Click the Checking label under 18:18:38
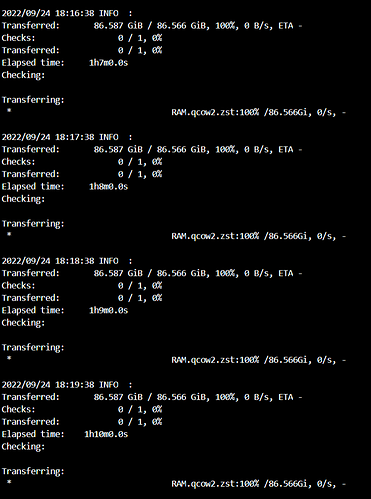Viewport: 371px width, 499px height. pyautogui.click(x=23, y=323)
